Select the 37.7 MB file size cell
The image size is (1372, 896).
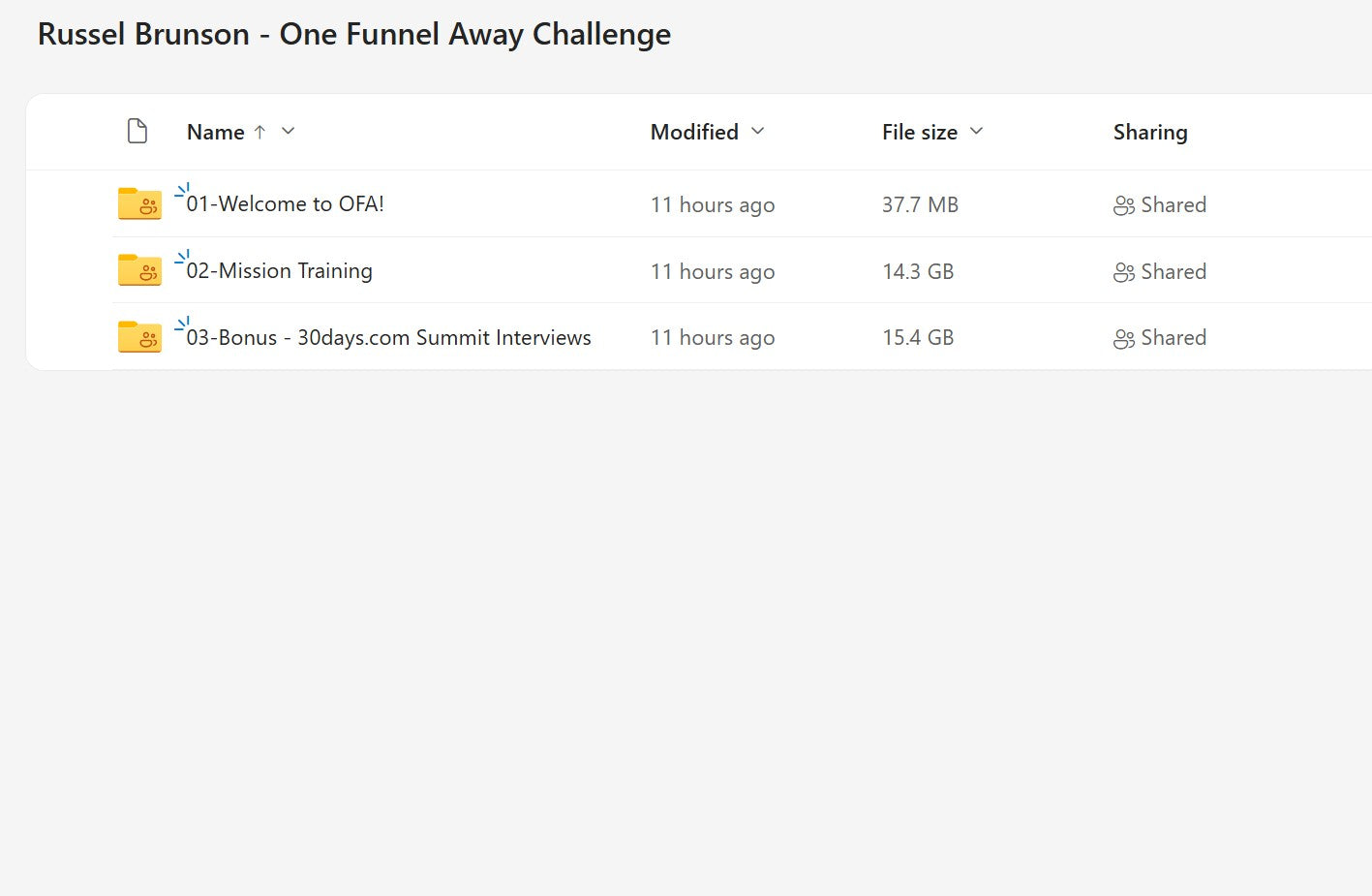919,204
